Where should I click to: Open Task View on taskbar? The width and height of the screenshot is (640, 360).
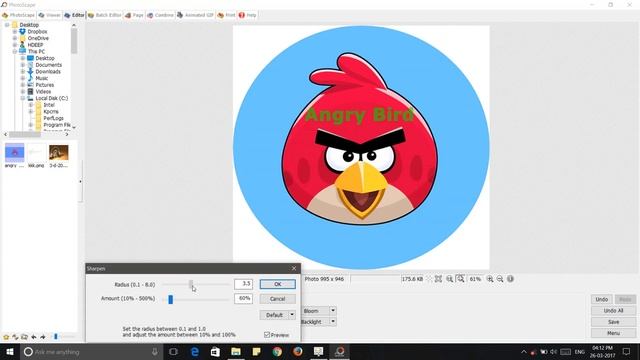(173, 352)
